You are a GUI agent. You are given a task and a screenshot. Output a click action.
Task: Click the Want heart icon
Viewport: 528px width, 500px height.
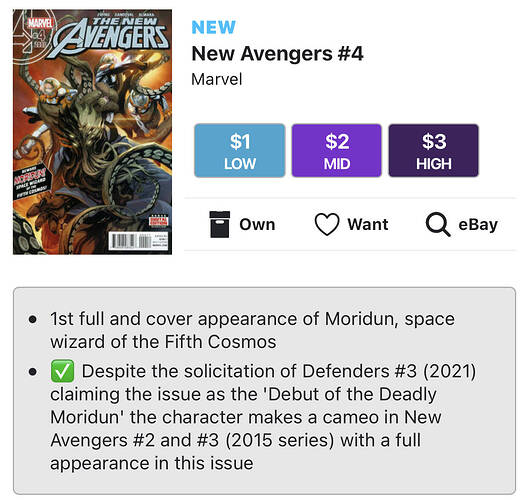(x=327, y=225)
